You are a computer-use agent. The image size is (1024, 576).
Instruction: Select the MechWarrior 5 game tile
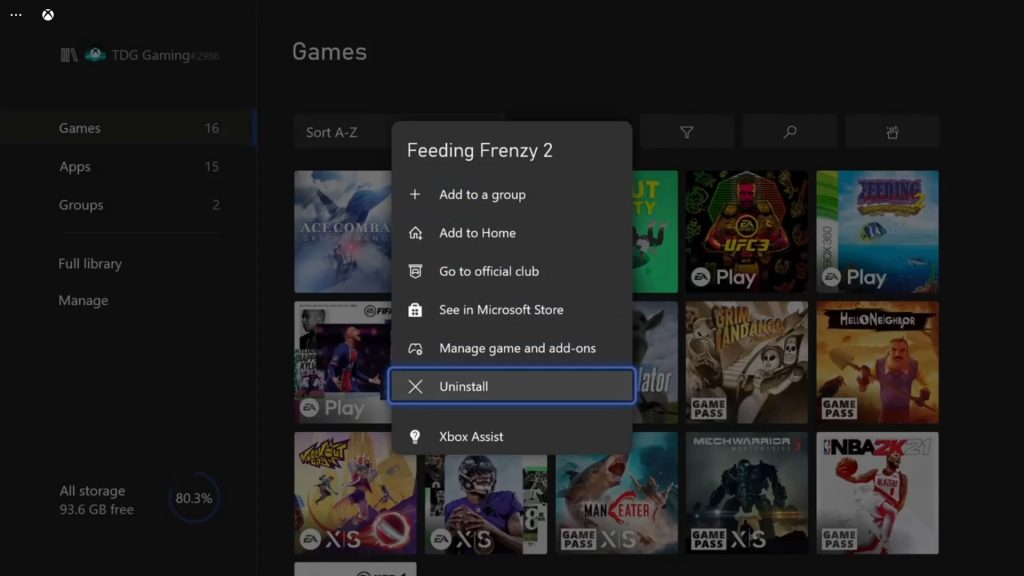[746, 493]
